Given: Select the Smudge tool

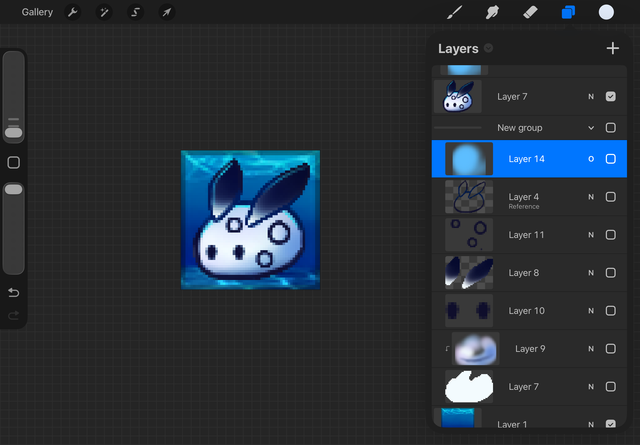Looking at the screenshot, I should pyautogui.click(x=492, y=12).
